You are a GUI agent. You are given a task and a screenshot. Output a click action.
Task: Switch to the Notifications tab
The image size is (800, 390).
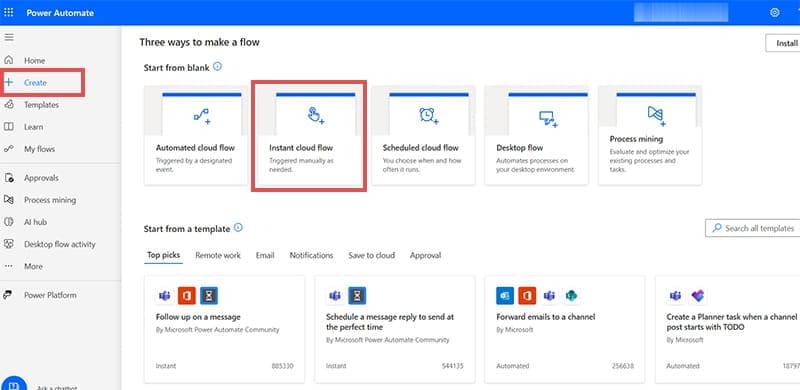(x=311, y=255)
